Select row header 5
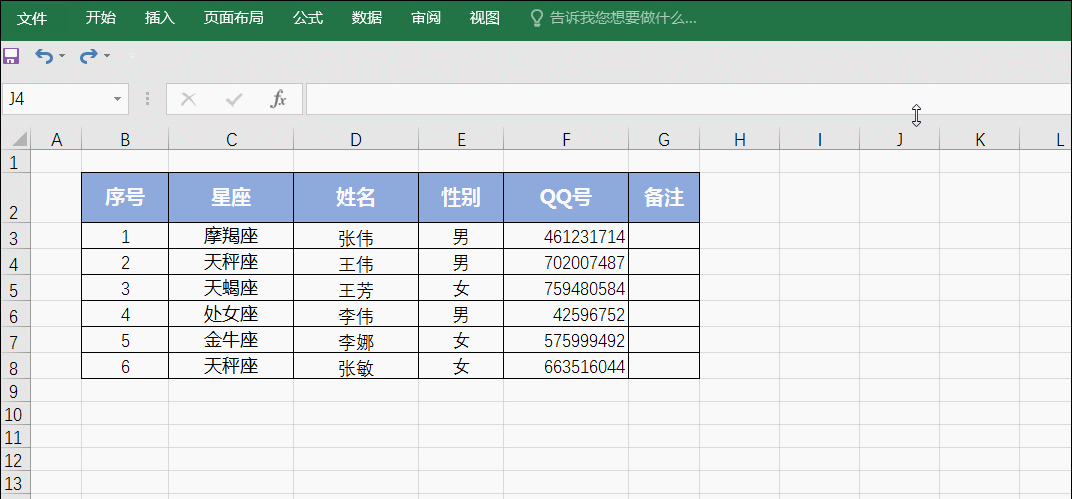 point(14,290)
